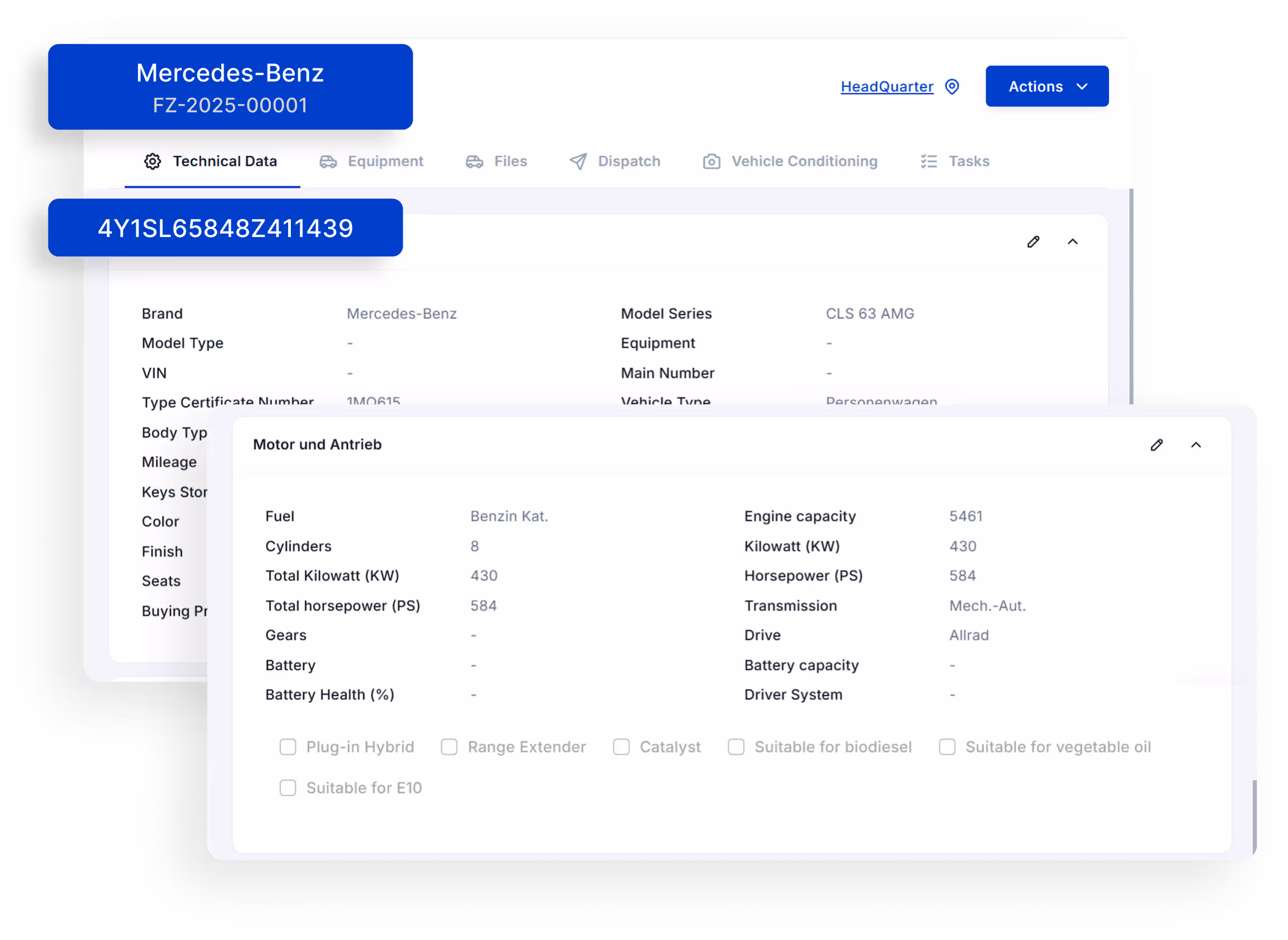The width and height of the screenshot is (1288, 940).
Task: Click the gear icon on Technical Data tab
Action: [x=152, y=162]
